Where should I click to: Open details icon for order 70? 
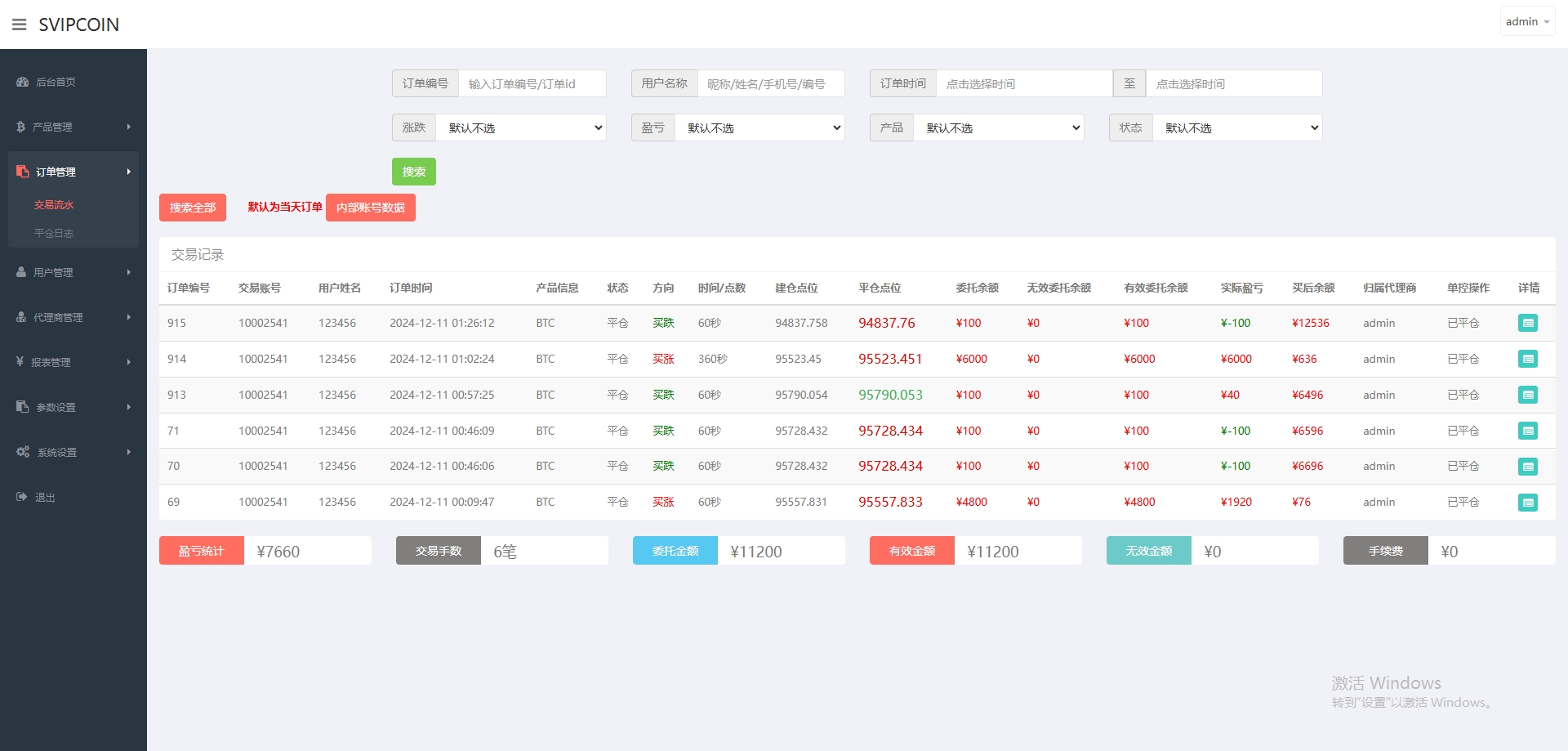pyautogui.click(x=1527, y=467)
